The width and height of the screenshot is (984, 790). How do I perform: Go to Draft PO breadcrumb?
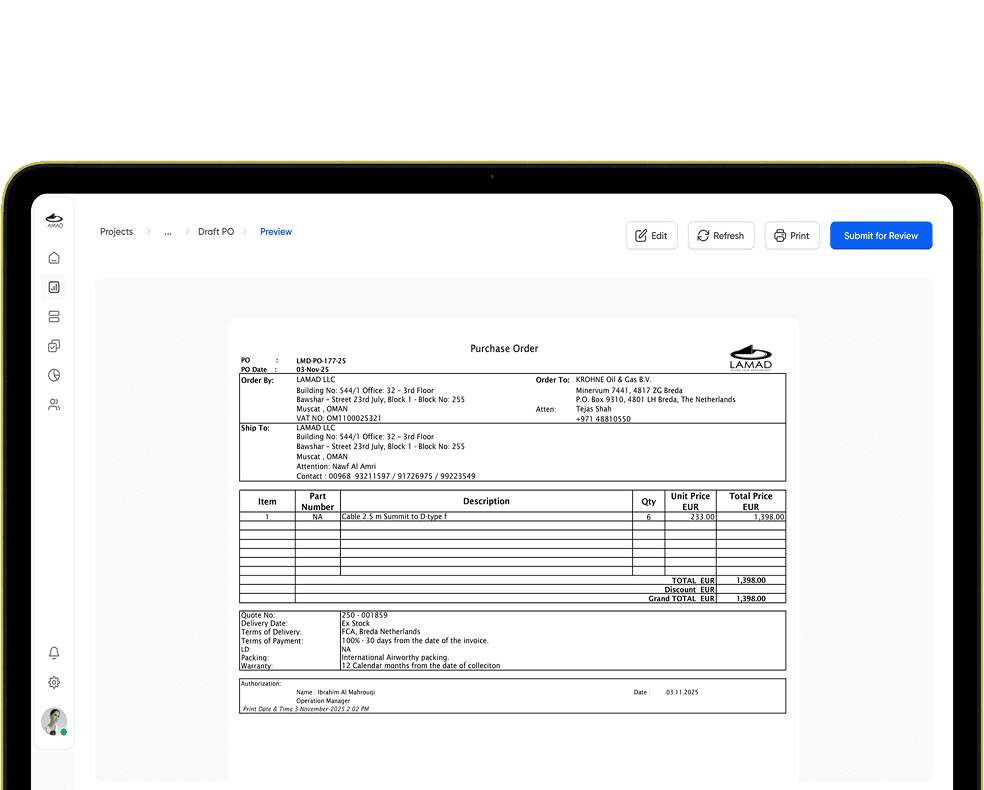point(216,232)
